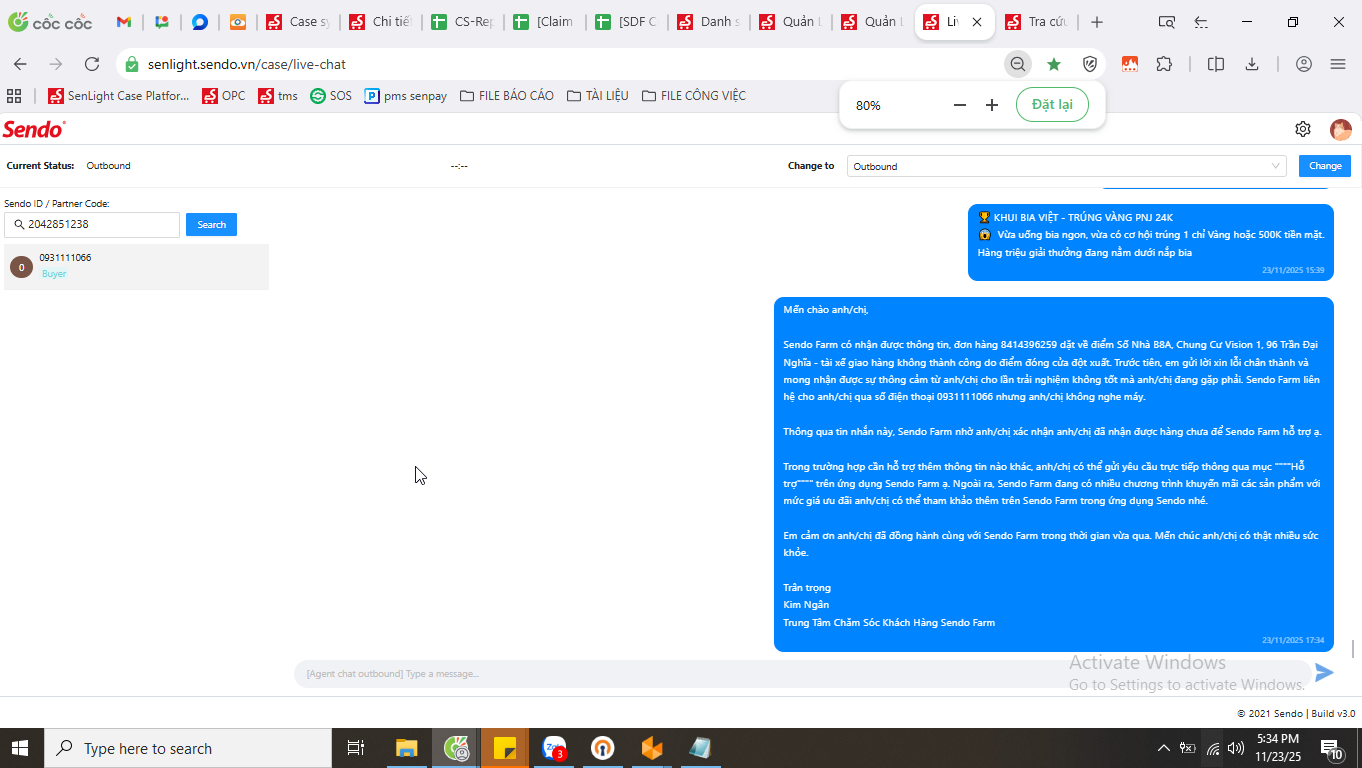Click the address bar URL
Screen dimensions: 1362x768
(247, 64)
